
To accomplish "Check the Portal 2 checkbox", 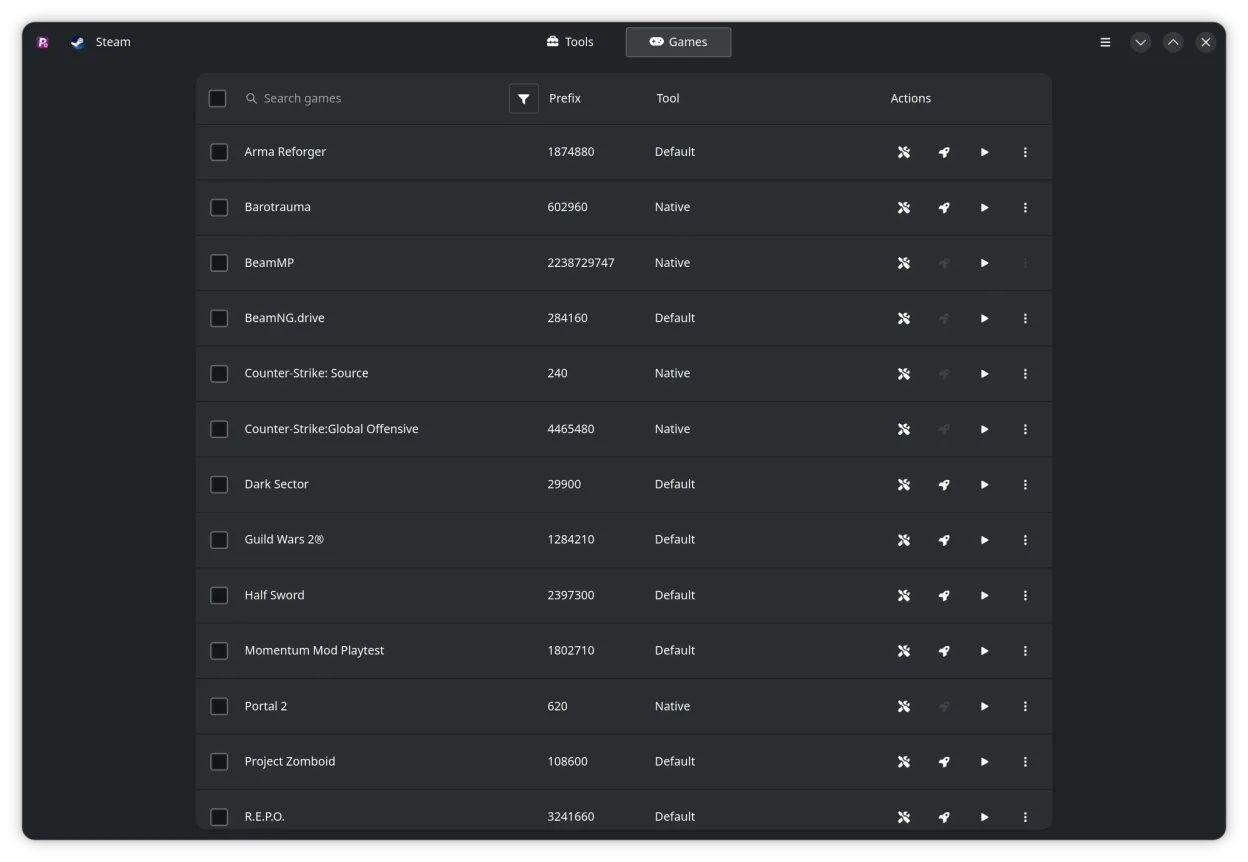I will point(219,706).
